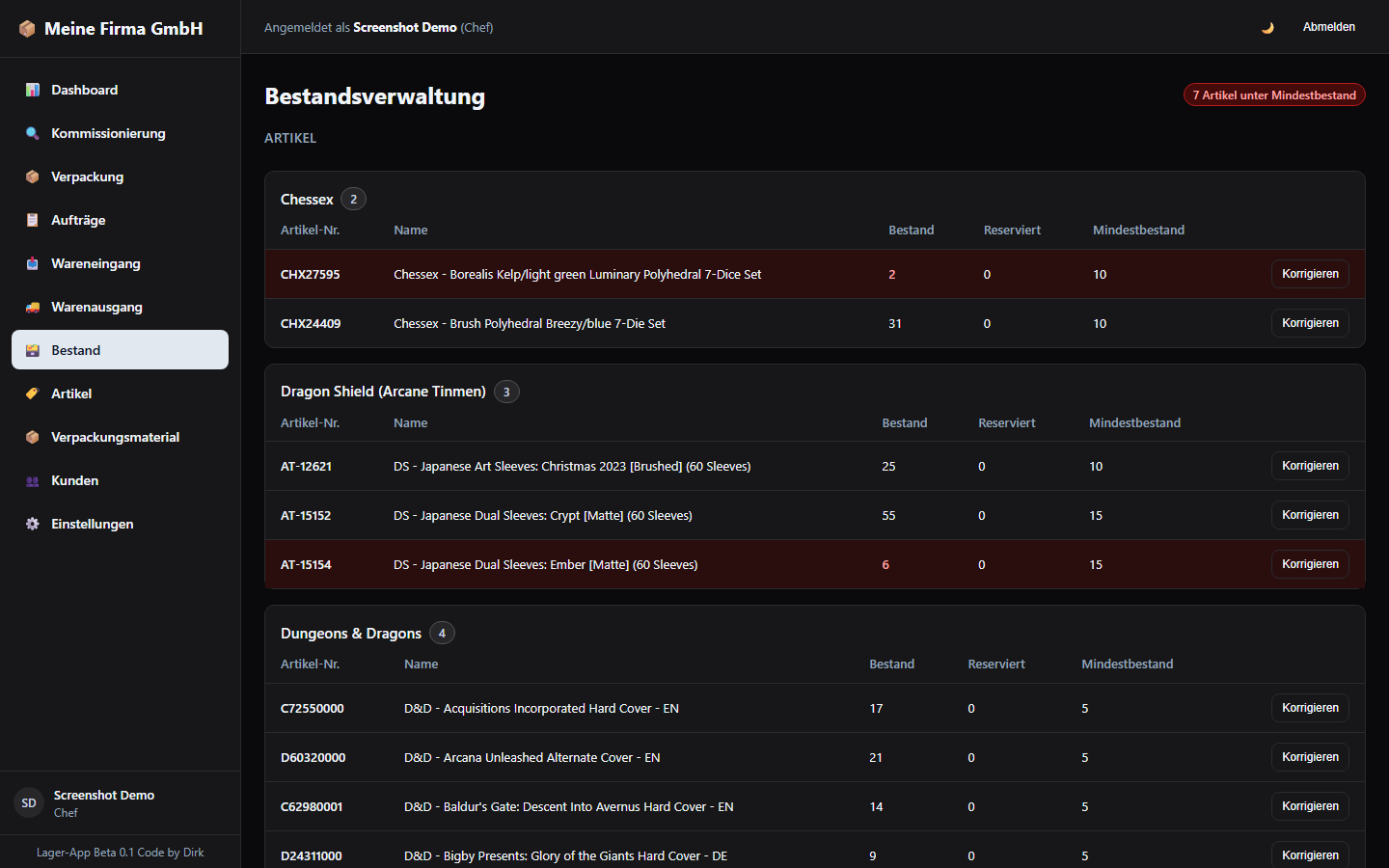Click the Verpackungsmaterial box icon

click(x=33, y=437)
